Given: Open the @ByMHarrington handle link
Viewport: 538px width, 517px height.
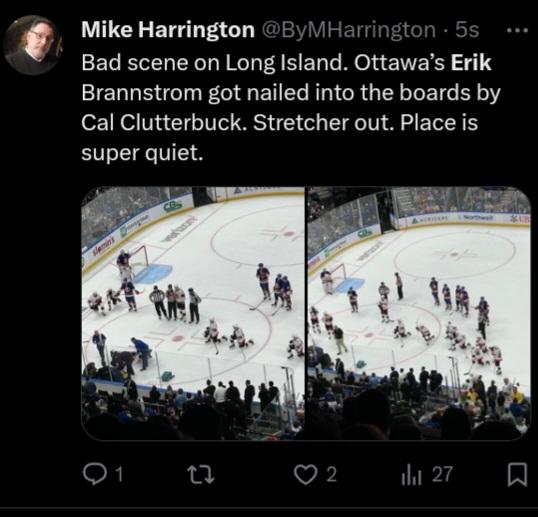Looking at the screenshot, I should (x=349, y=31).
